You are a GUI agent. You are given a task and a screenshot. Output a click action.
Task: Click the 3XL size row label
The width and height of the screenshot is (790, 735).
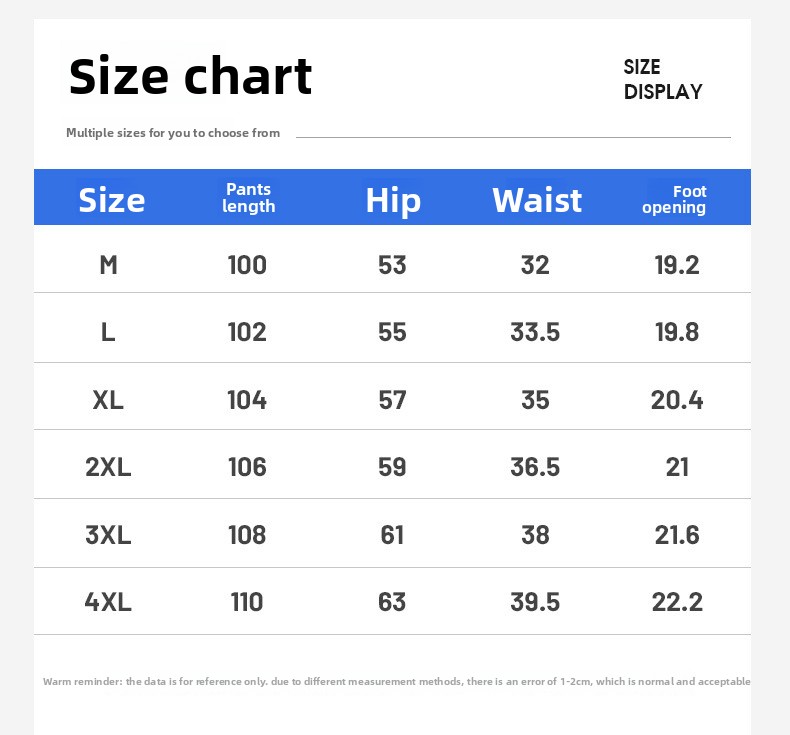pos(108,535)
